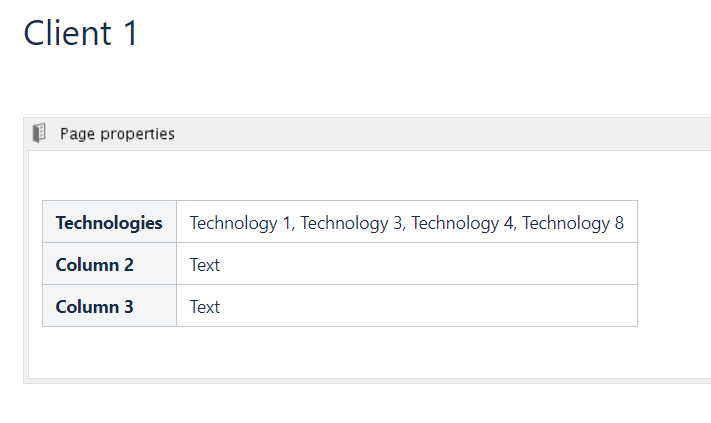711x423 pixels.
Task: Click the 'Text' value beside Column 3
Action: (205, 307)
